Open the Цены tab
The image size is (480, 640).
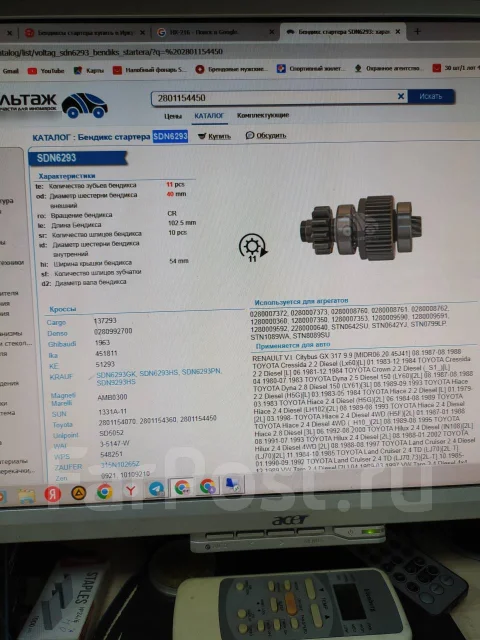click(173, 116)
